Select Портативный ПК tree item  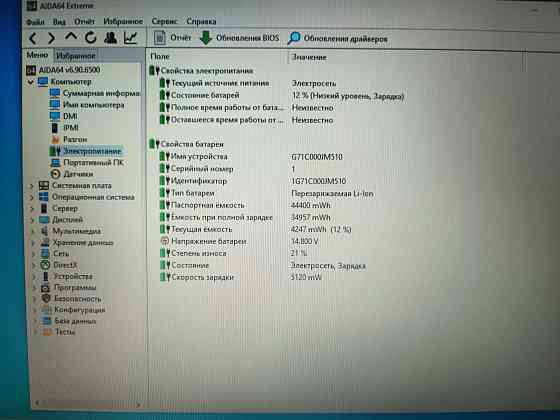(87, 163)
